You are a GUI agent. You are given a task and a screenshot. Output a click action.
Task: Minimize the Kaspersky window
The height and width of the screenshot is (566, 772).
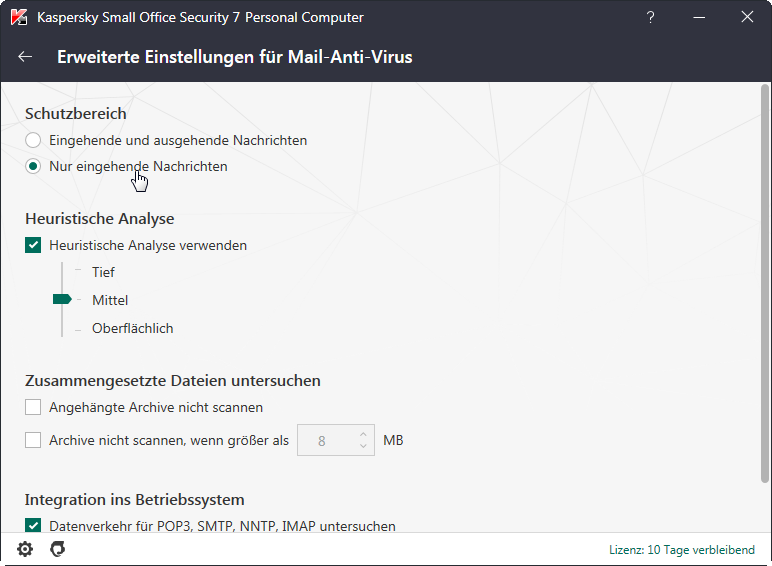pyautogui.click(x=699, y=17)
